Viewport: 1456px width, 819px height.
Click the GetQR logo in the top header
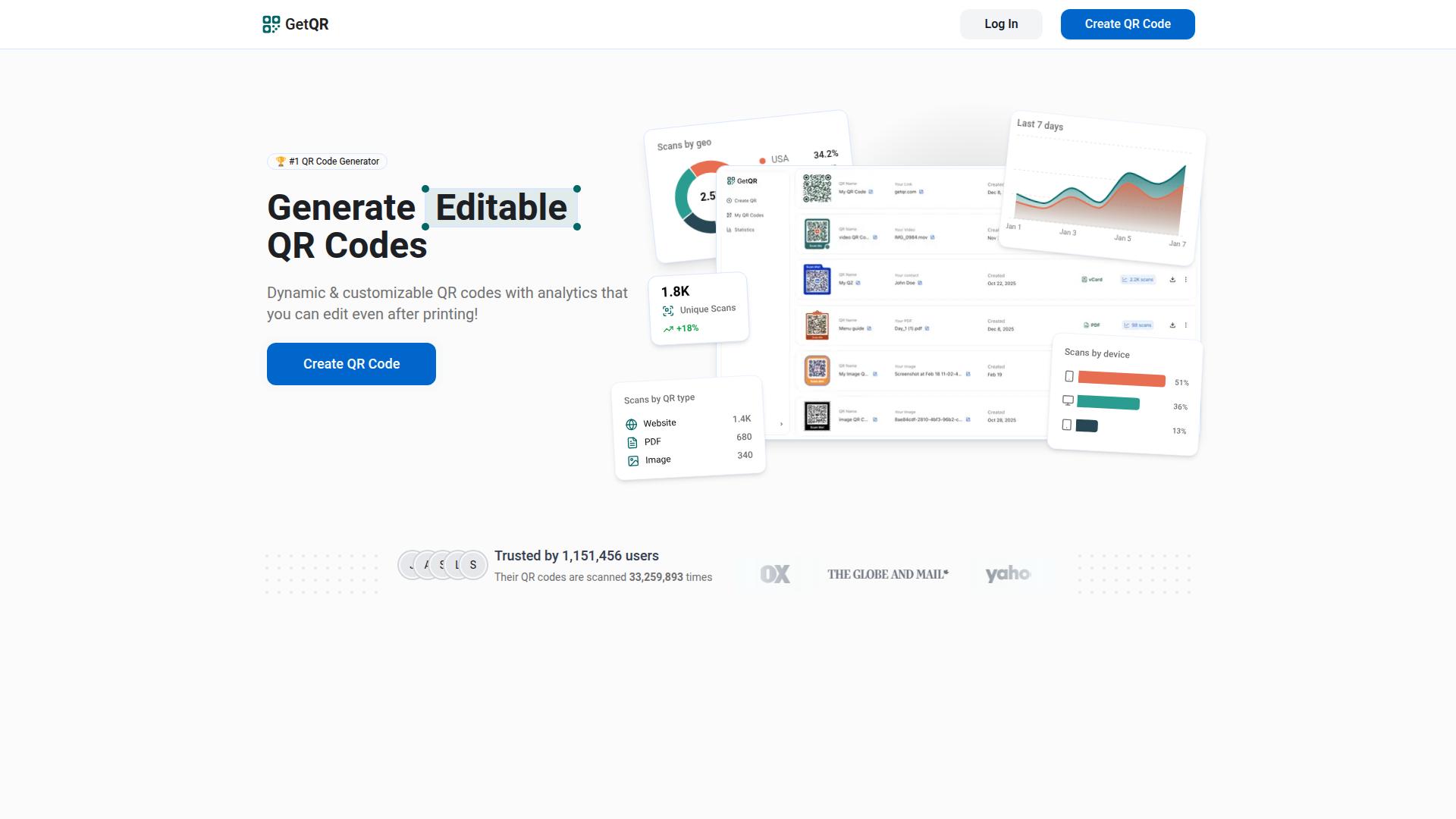pos(296,24)
